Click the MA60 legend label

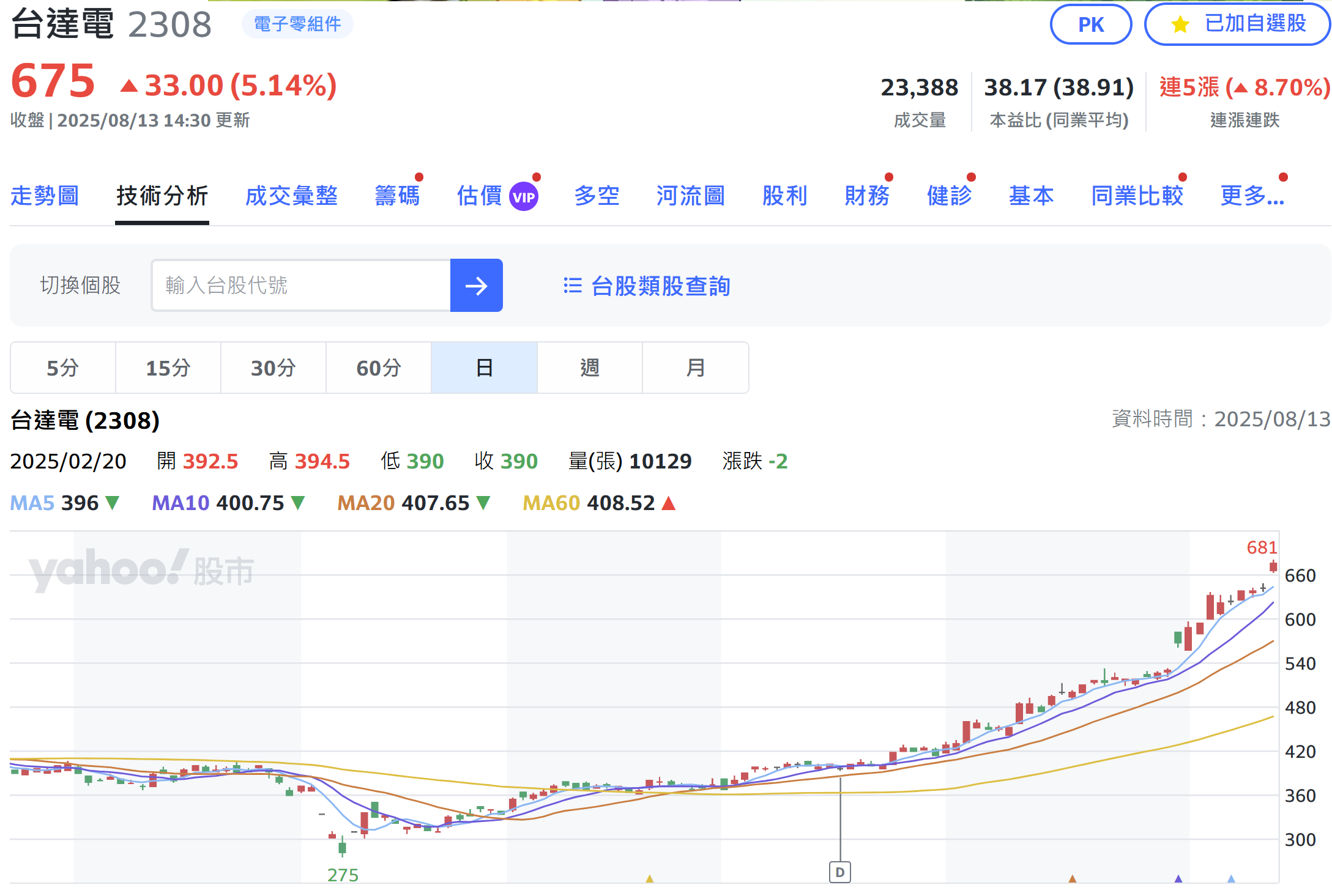(x=551, y=503)
